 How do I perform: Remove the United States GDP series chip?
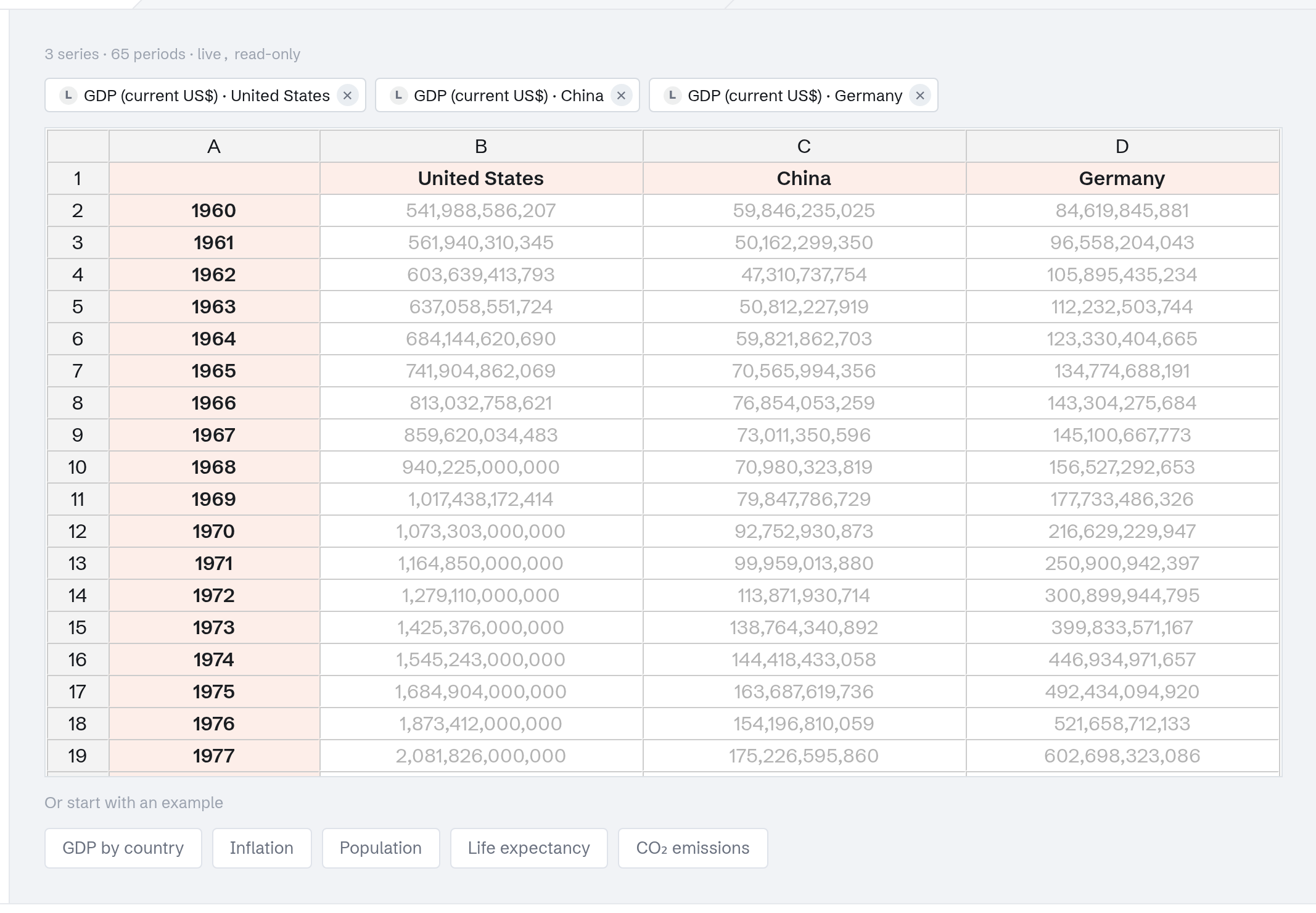click(347, 96)
